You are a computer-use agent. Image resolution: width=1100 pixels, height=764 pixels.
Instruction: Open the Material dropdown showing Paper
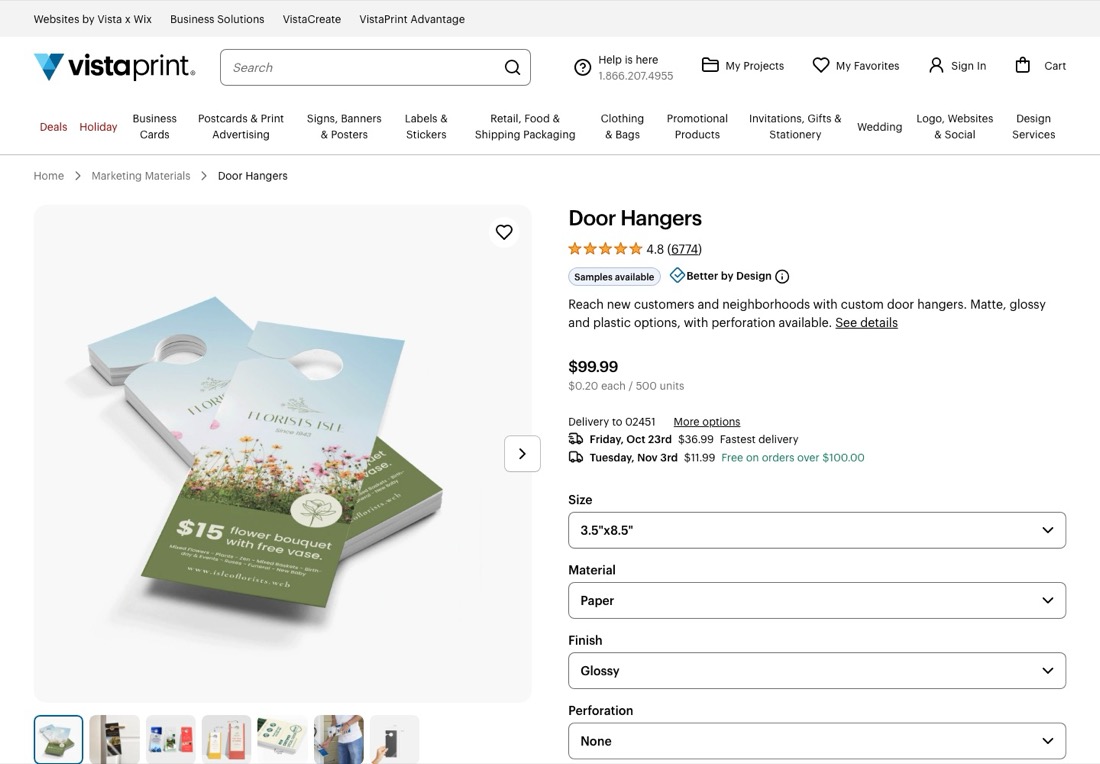(x=817, y=601)
